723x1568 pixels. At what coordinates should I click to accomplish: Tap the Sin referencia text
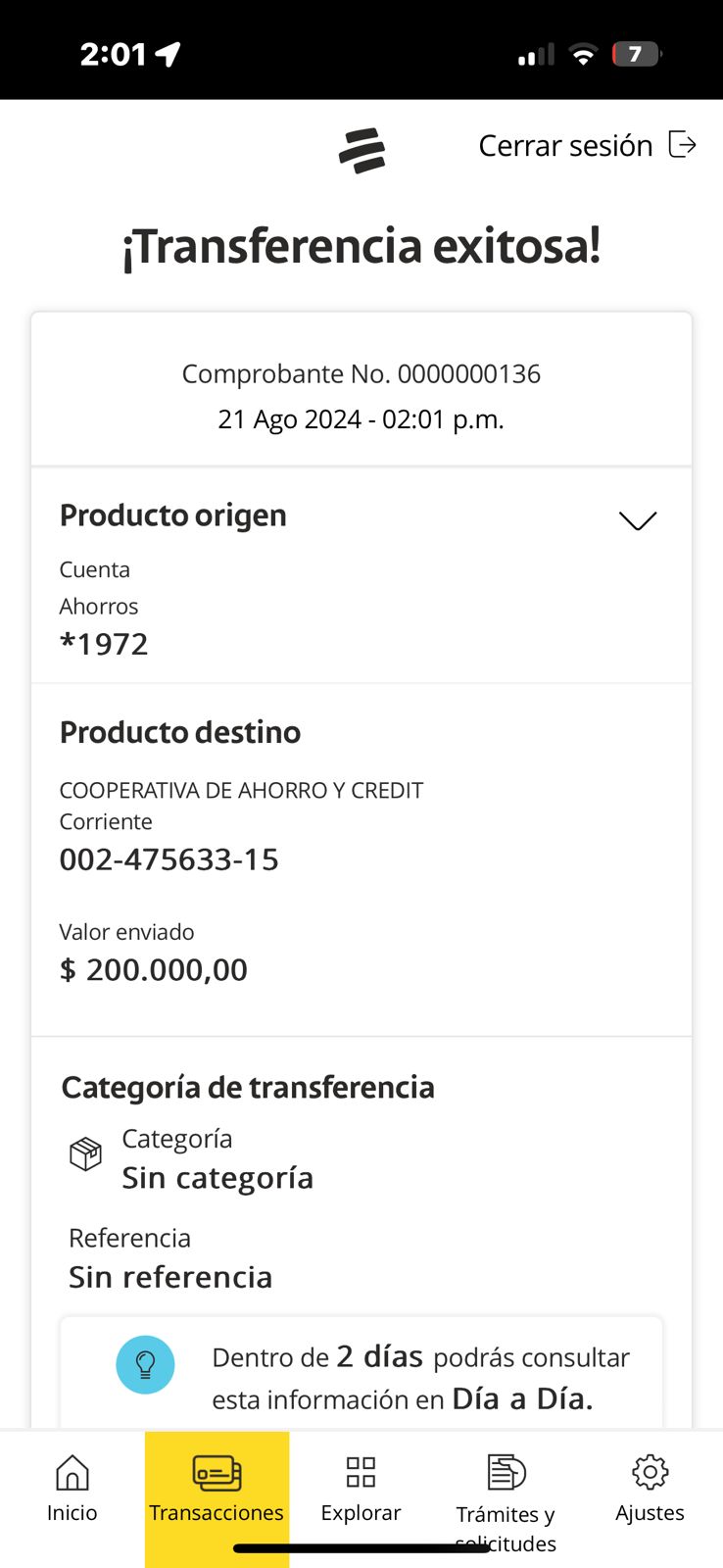[170, 1277]
